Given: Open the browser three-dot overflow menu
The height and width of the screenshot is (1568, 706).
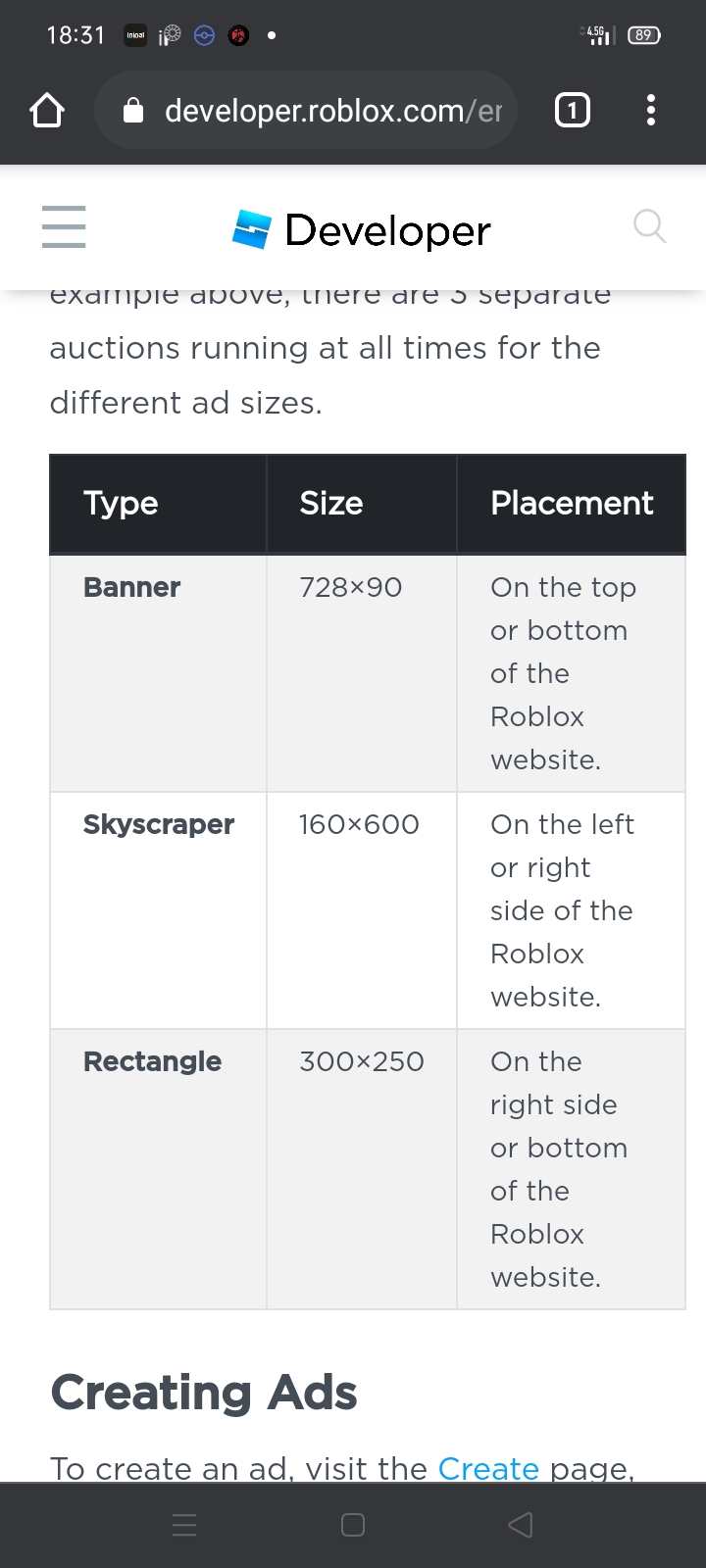Looking at the screenshot, I should (650, 110).
